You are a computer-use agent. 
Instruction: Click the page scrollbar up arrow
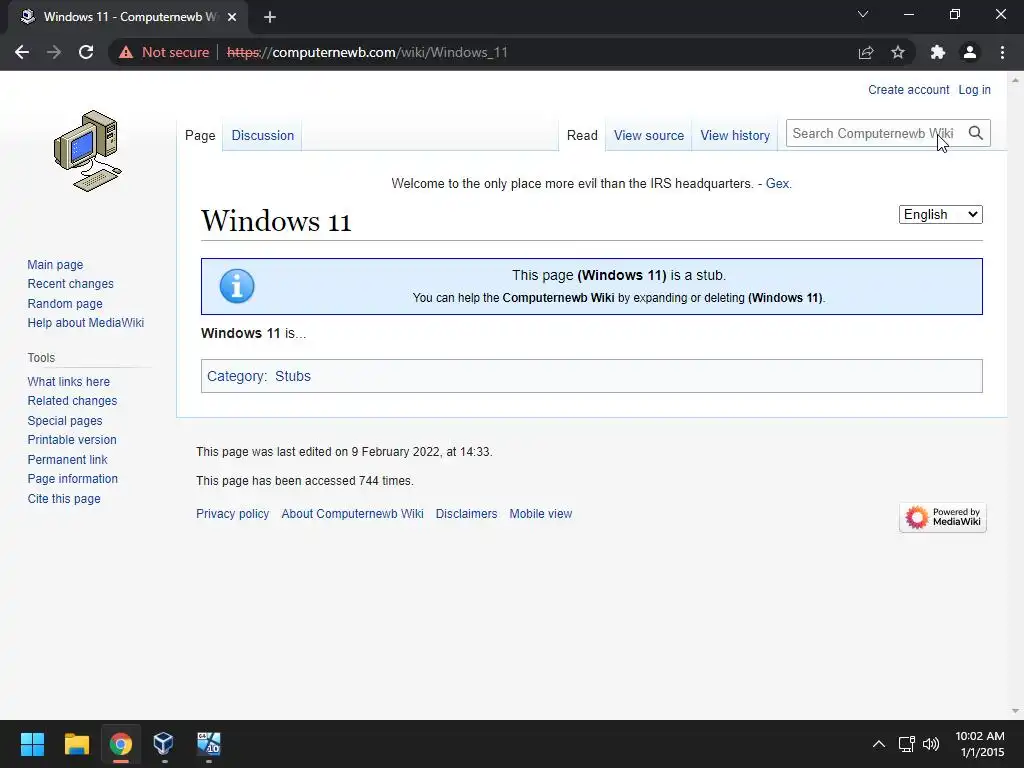tap(1015, 80)
